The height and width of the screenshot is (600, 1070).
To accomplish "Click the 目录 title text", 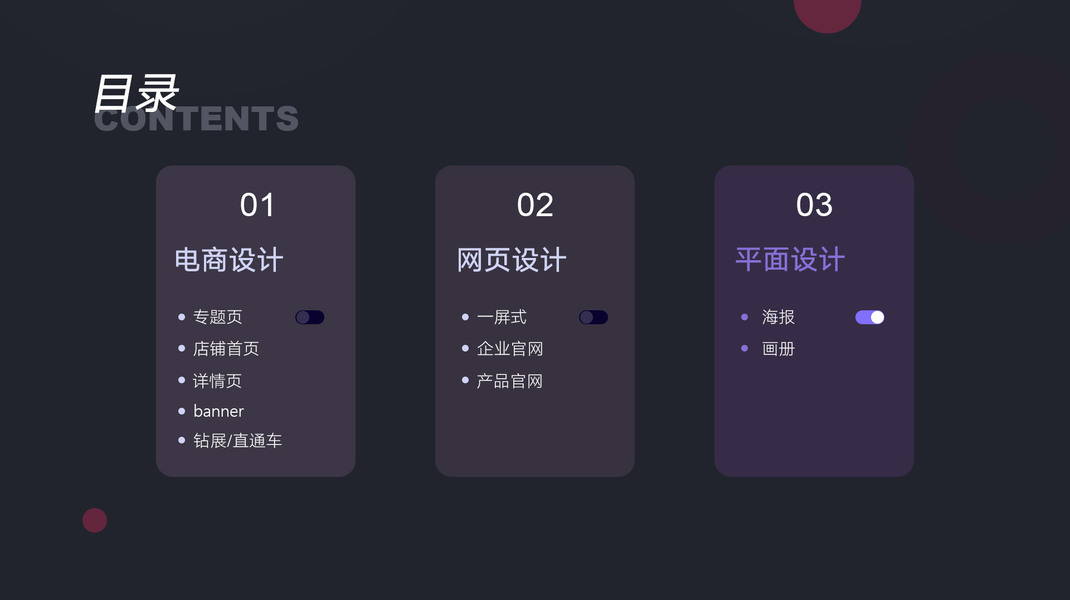I will [136, 93].
